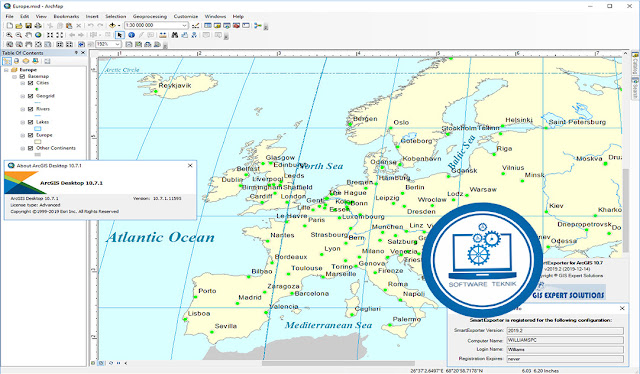Activate the Identify tool
The width and height of the screenshot is (640, 374).
click(x=131, y=35)
